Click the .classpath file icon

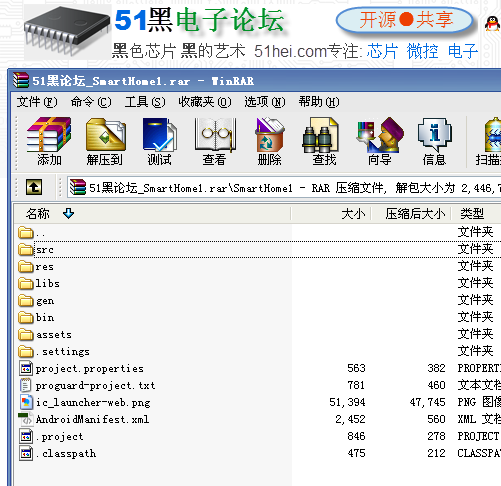tap(26, 453)
